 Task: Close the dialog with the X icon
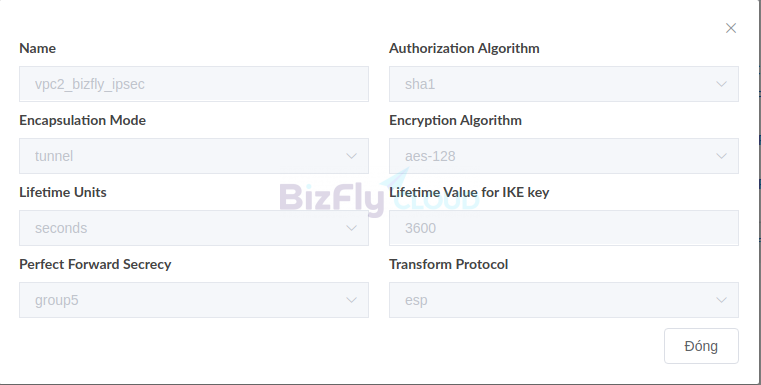(731, 28)
